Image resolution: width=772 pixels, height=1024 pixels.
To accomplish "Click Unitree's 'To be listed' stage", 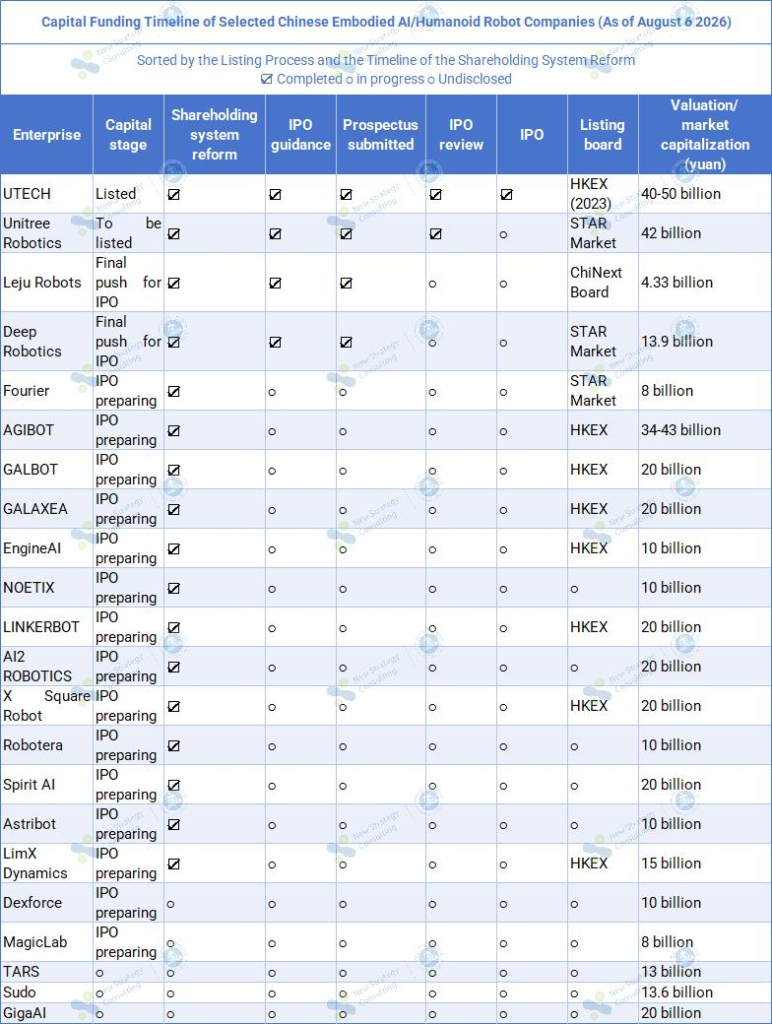I will [x=128, y=233].
